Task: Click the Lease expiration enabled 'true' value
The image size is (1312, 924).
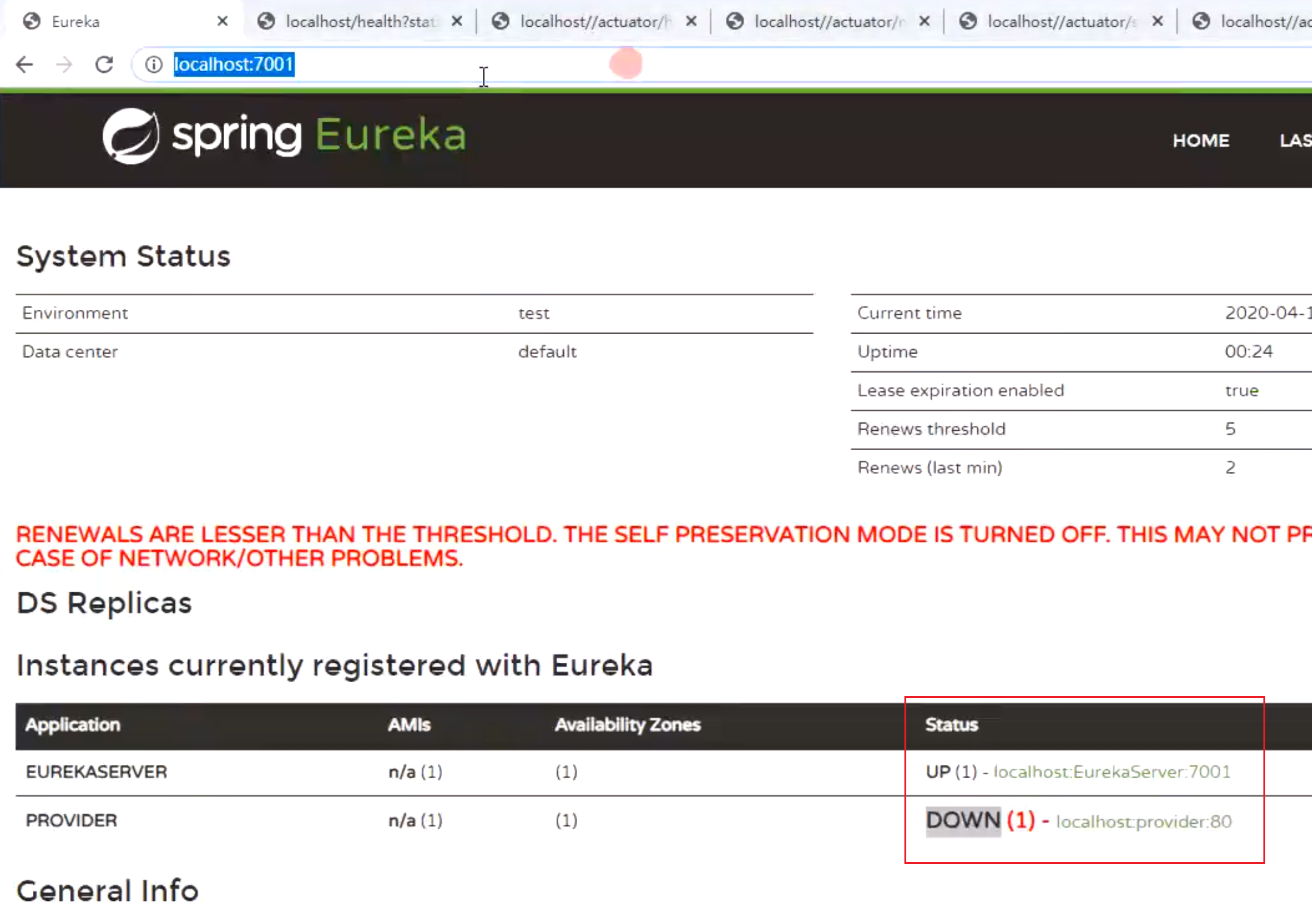Action: (x=1242, y=390)
